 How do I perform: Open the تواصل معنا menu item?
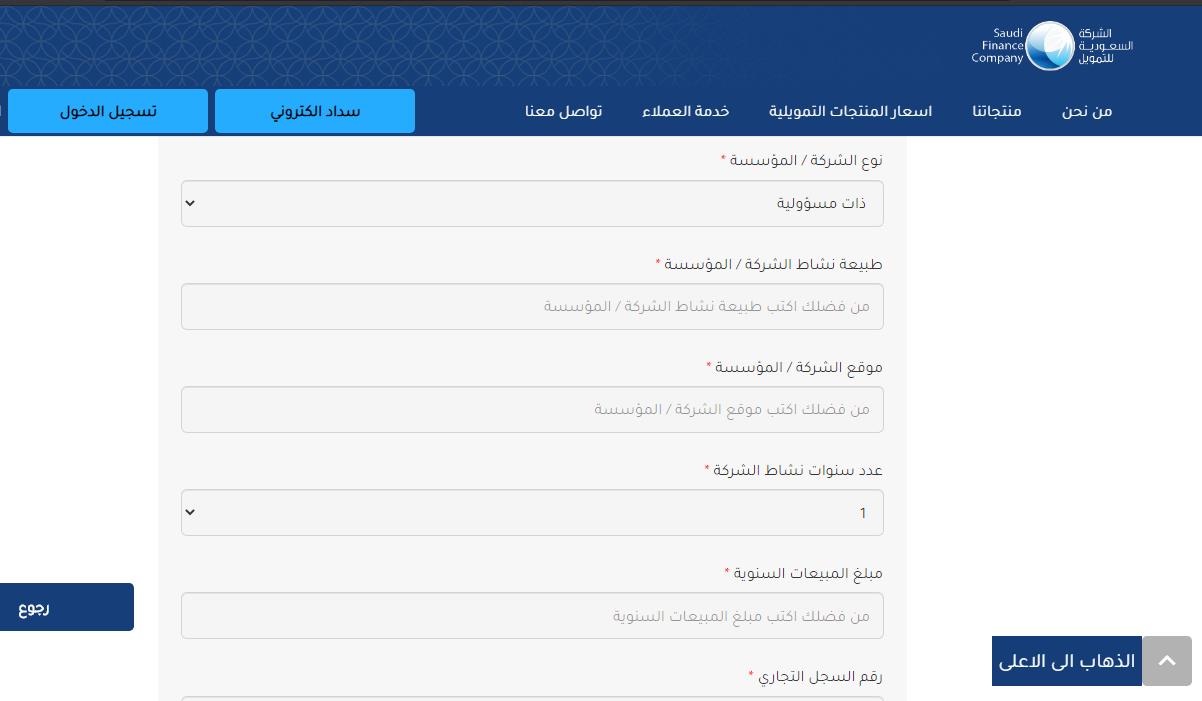[564, 111]
